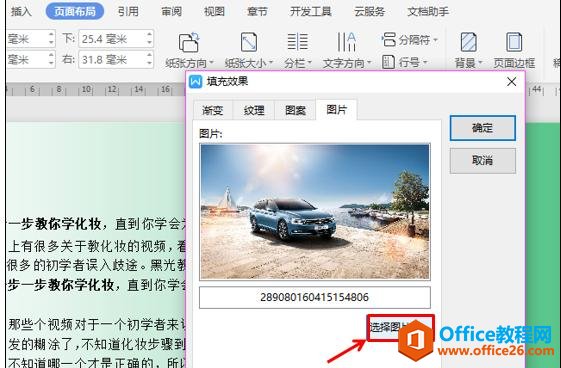Switch to the 纹理 tab in dialog
This screenshot has width=561, height=368.
[254, 110]
